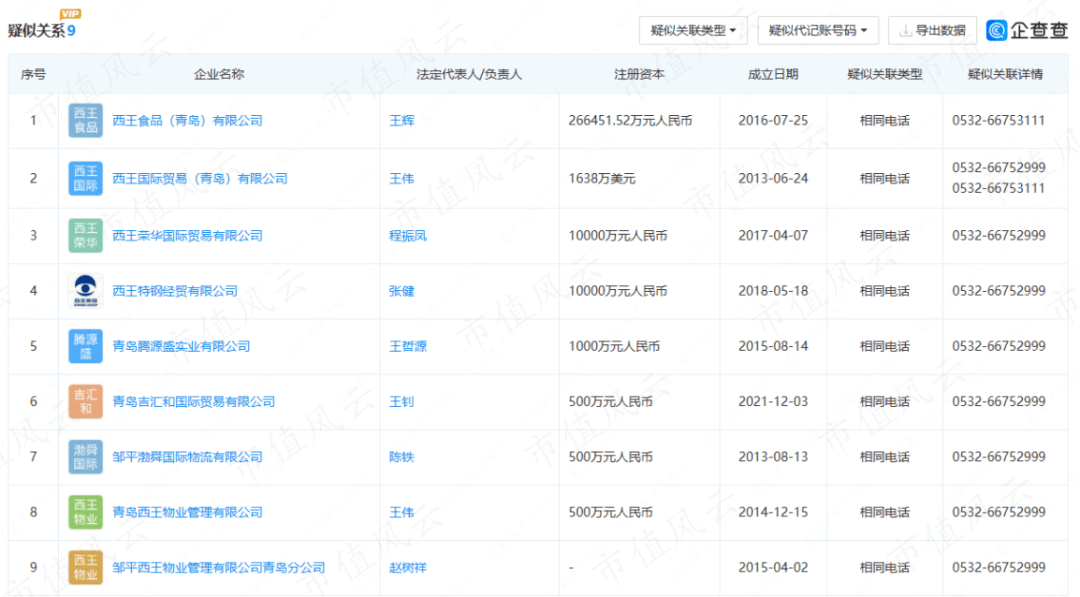Expand the 疑似代记账号码 dropdown
The height and width of the screenshot is (597, 1080).
tap(817, 31)
